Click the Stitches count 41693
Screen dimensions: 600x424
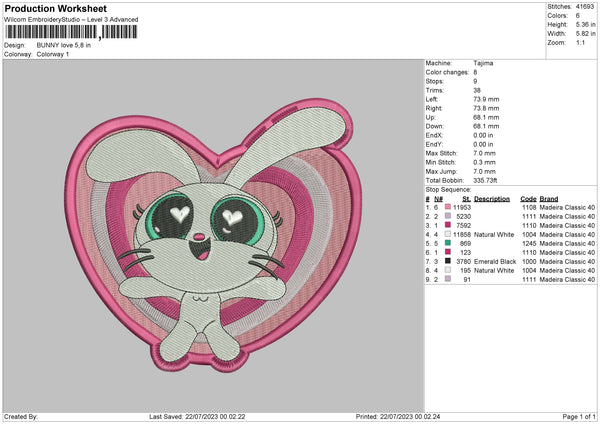pos(584,6)
